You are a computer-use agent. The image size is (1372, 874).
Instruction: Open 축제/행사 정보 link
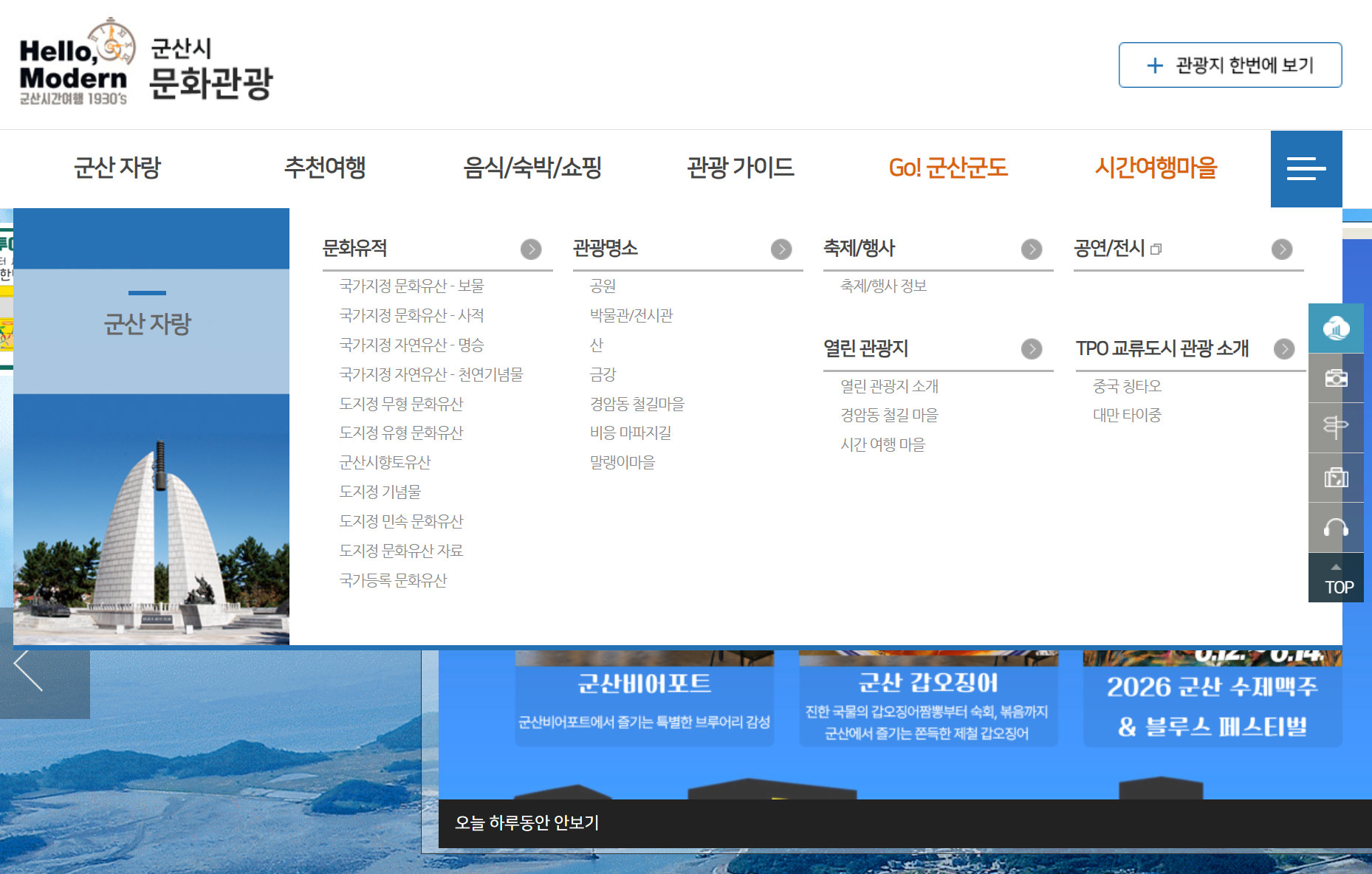883,286
